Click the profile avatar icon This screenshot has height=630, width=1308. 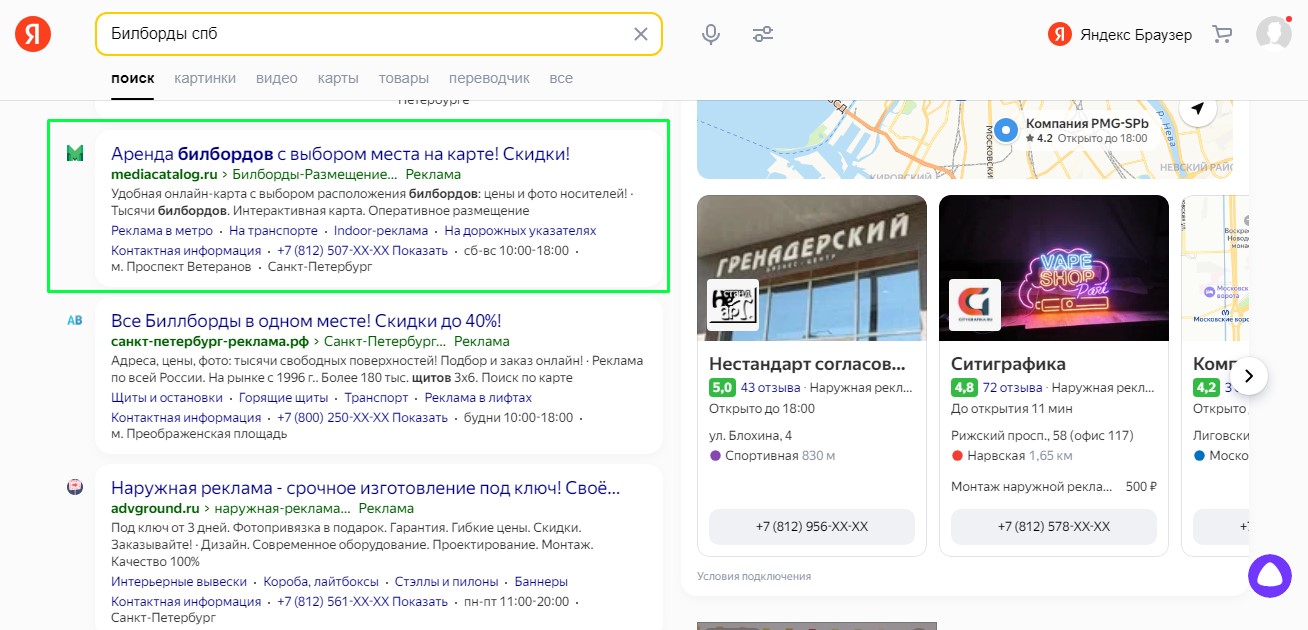point(1274,33)
